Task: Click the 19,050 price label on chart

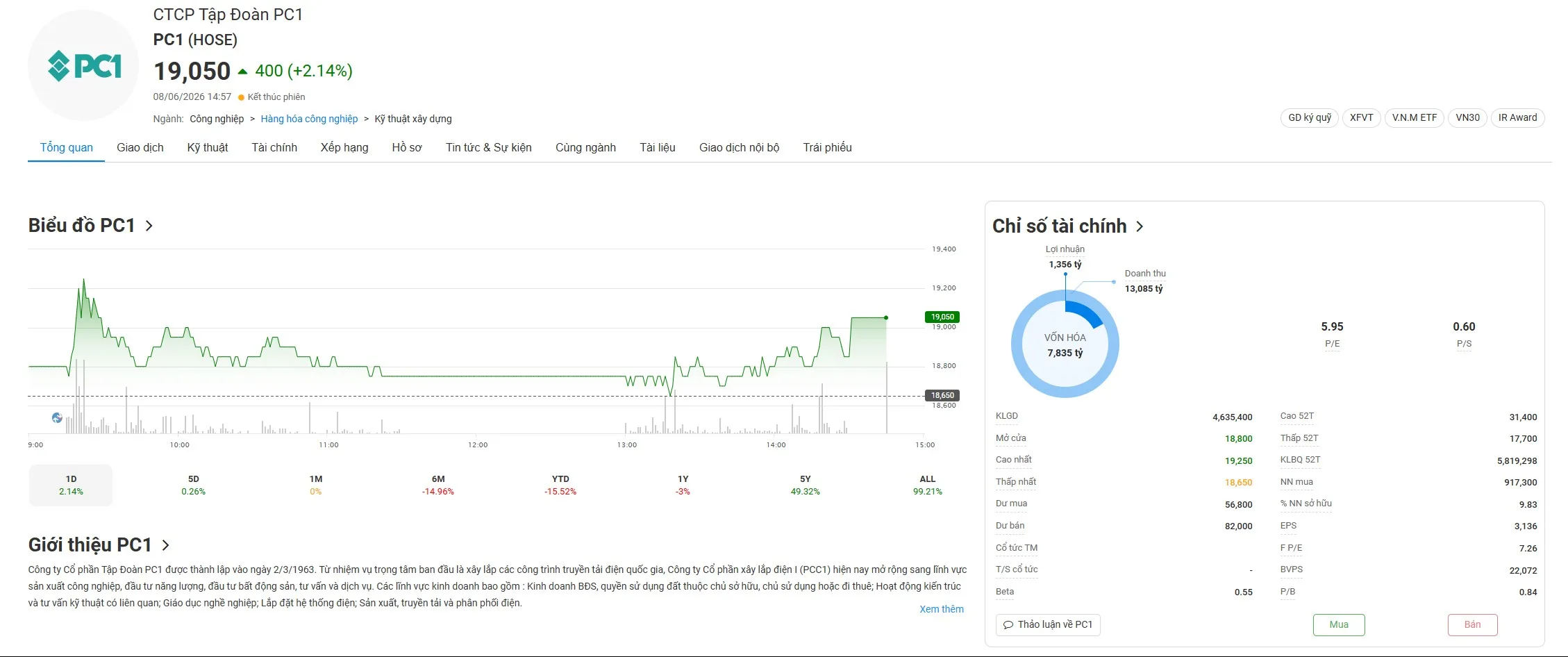Action: [942, 317]
